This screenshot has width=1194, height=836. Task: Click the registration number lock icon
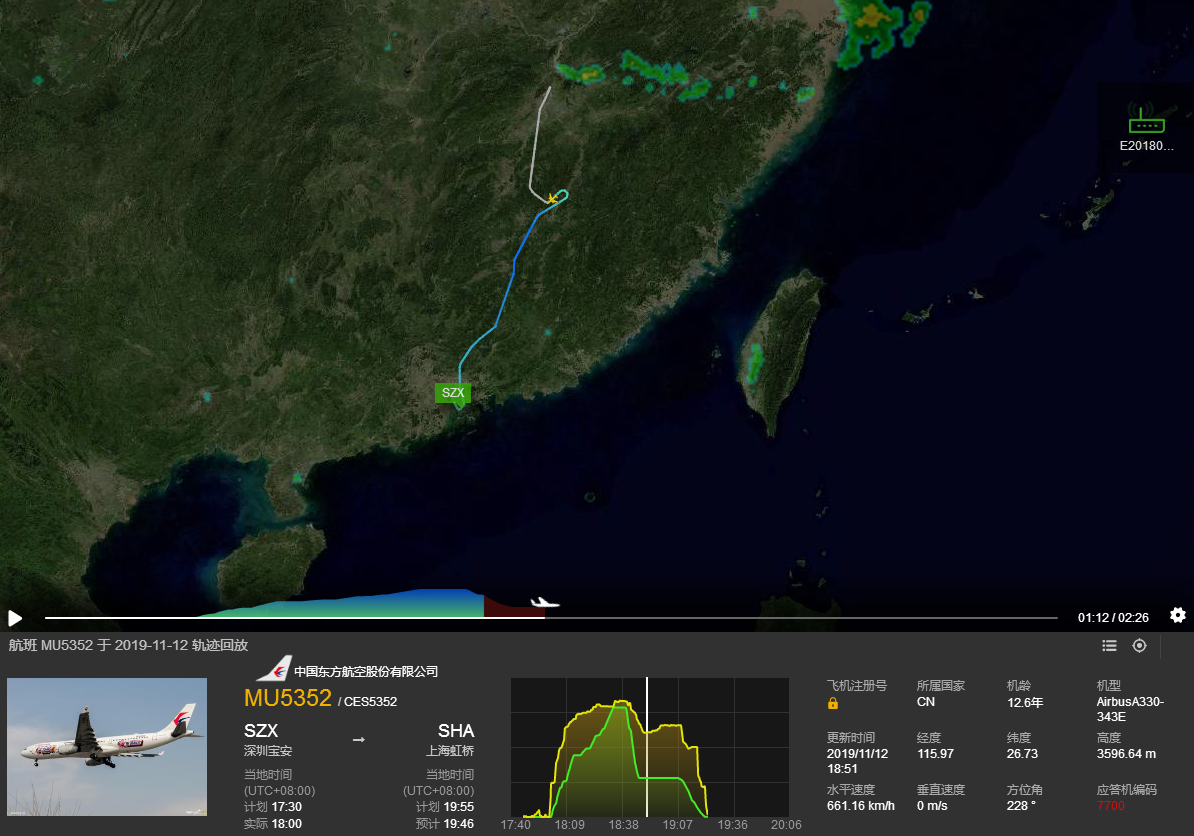[x=833, y=703]
